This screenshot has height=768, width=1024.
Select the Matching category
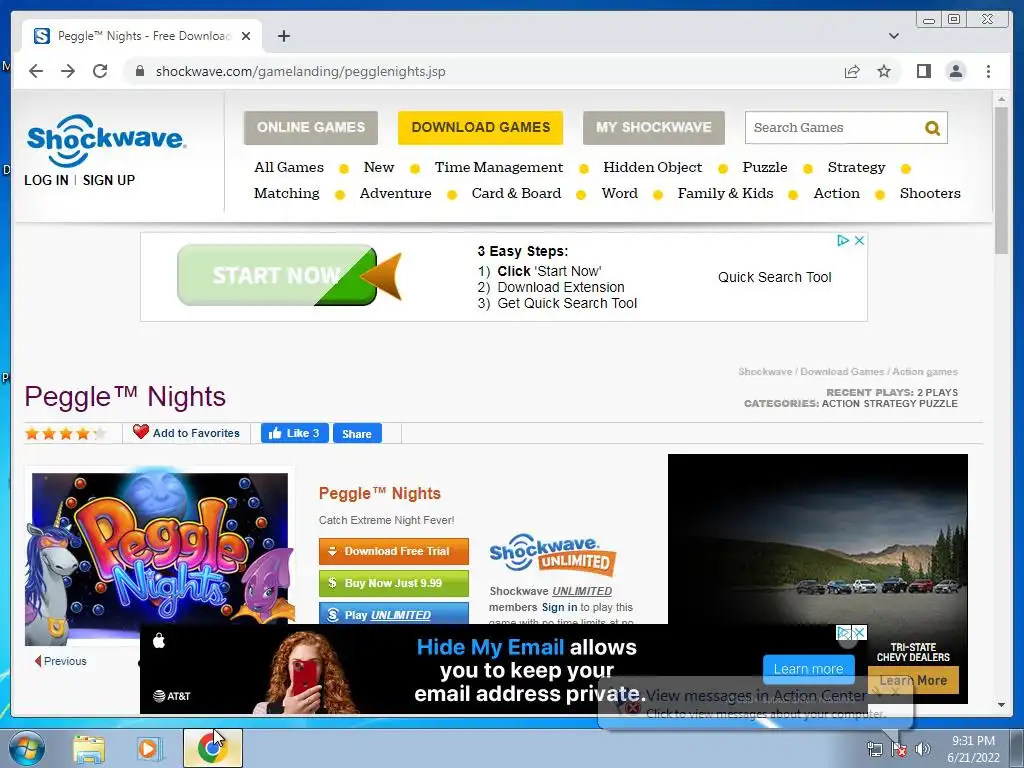click(287, 193)
